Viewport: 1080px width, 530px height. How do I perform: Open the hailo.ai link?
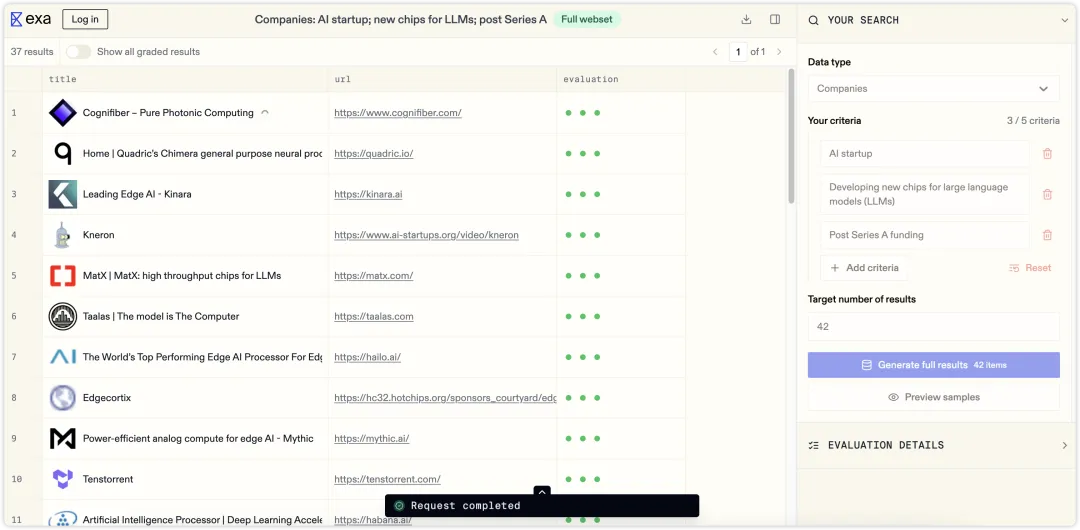click(367, 357)
